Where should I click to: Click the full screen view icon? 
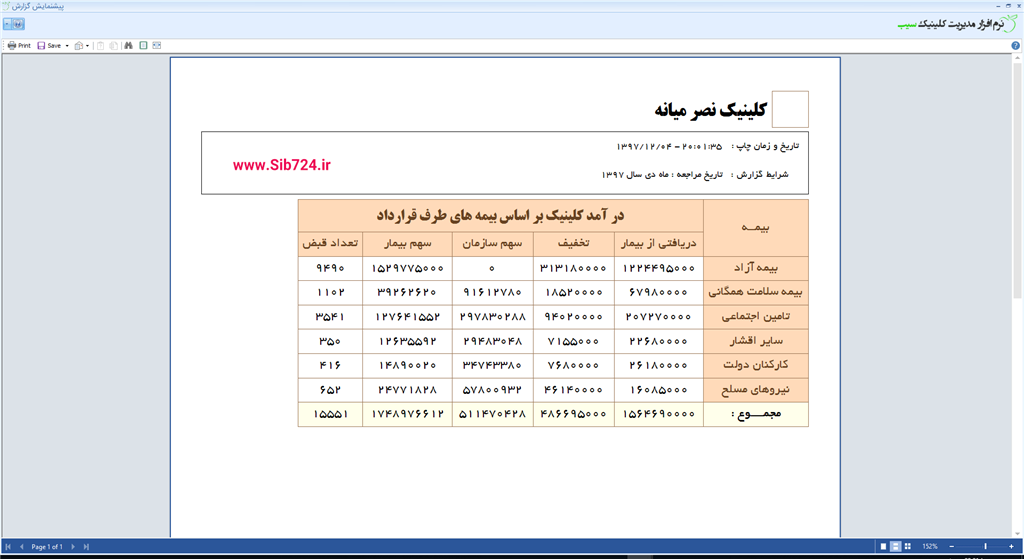[157, 45]
